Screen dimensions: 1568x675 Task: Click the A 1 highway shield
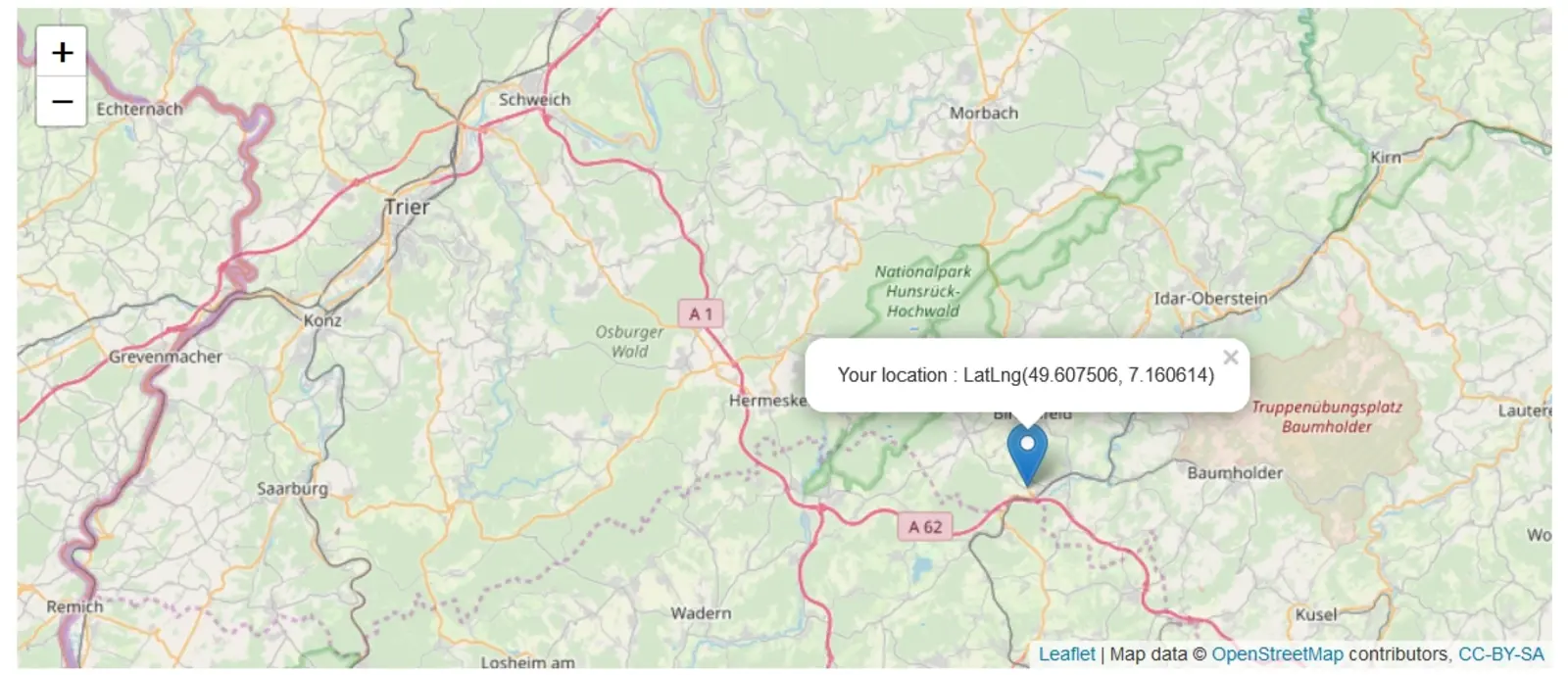[x=701, y=314]
